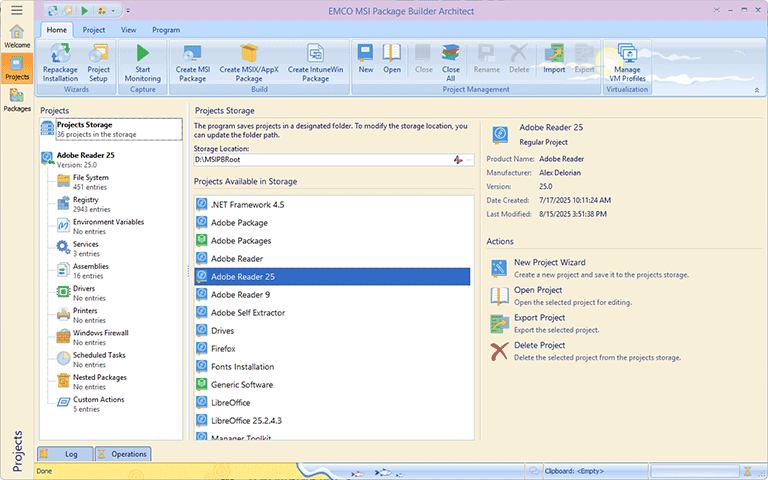Switch to the View ribbon tab
The width and height of the screenshot is (768, 480).
point(128,30)
